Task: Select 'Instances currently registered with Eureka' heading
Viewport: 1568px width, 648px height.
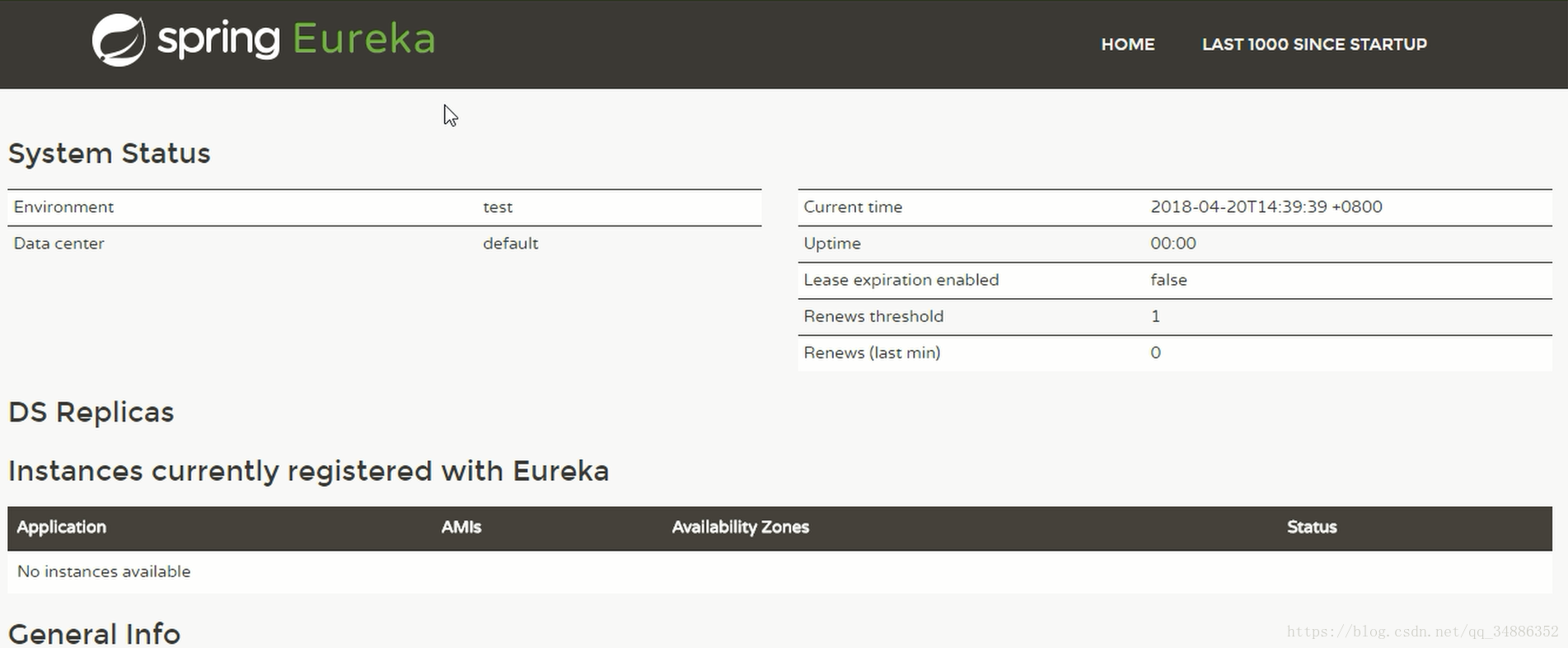Action: (308, 471)
